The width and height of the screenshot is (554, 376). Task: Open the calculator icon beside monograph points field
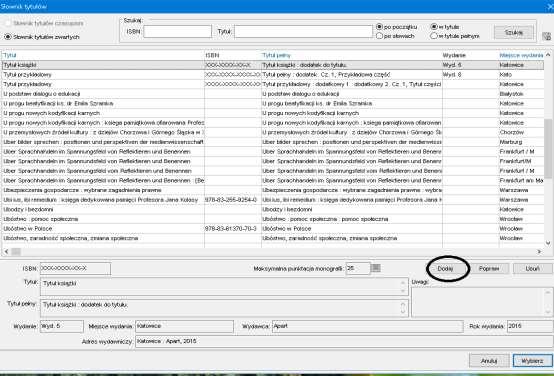[x=376, y=268]
